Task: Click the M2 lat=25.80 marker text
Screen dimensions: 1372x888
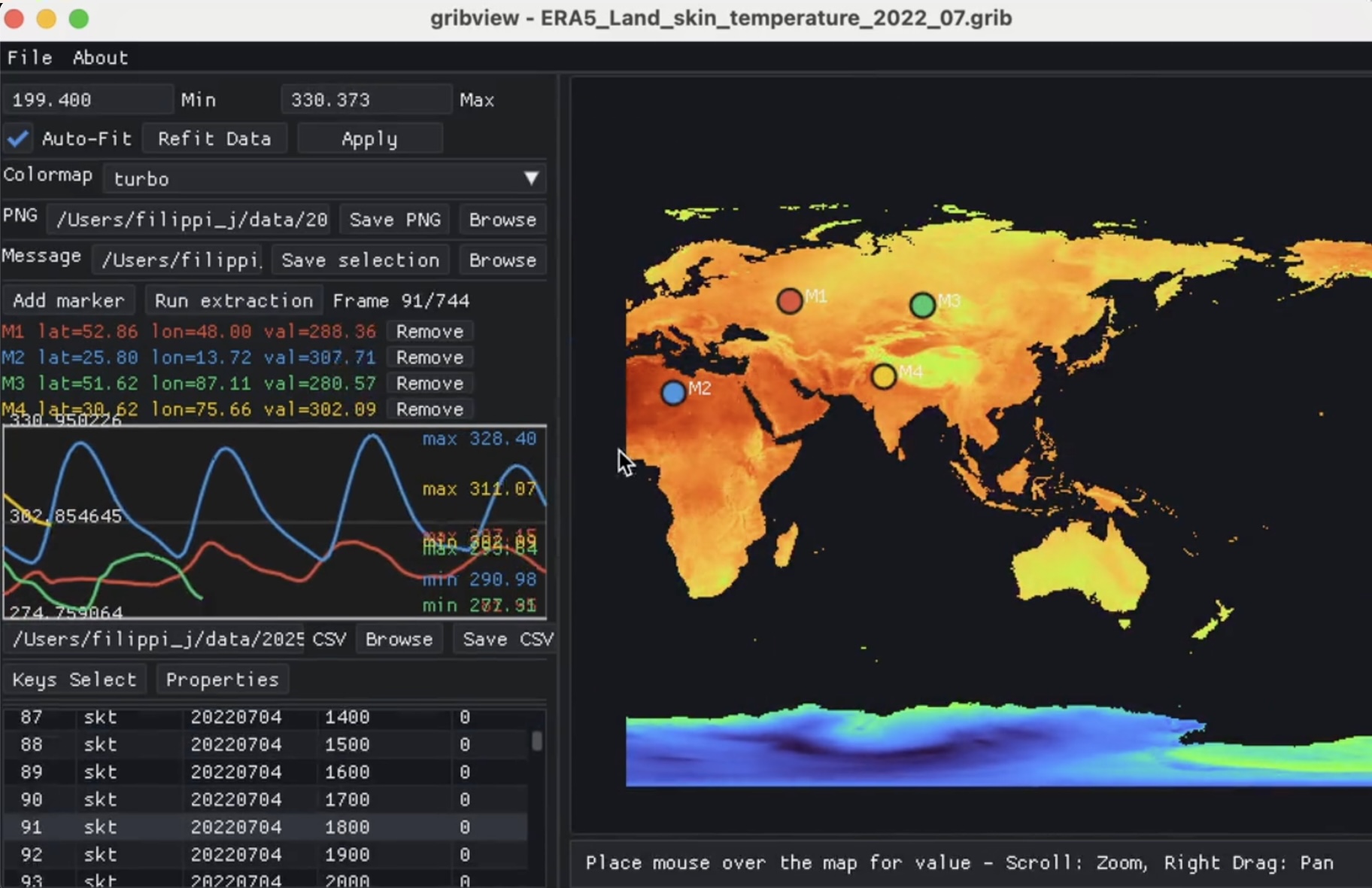Action: [188, 357]
